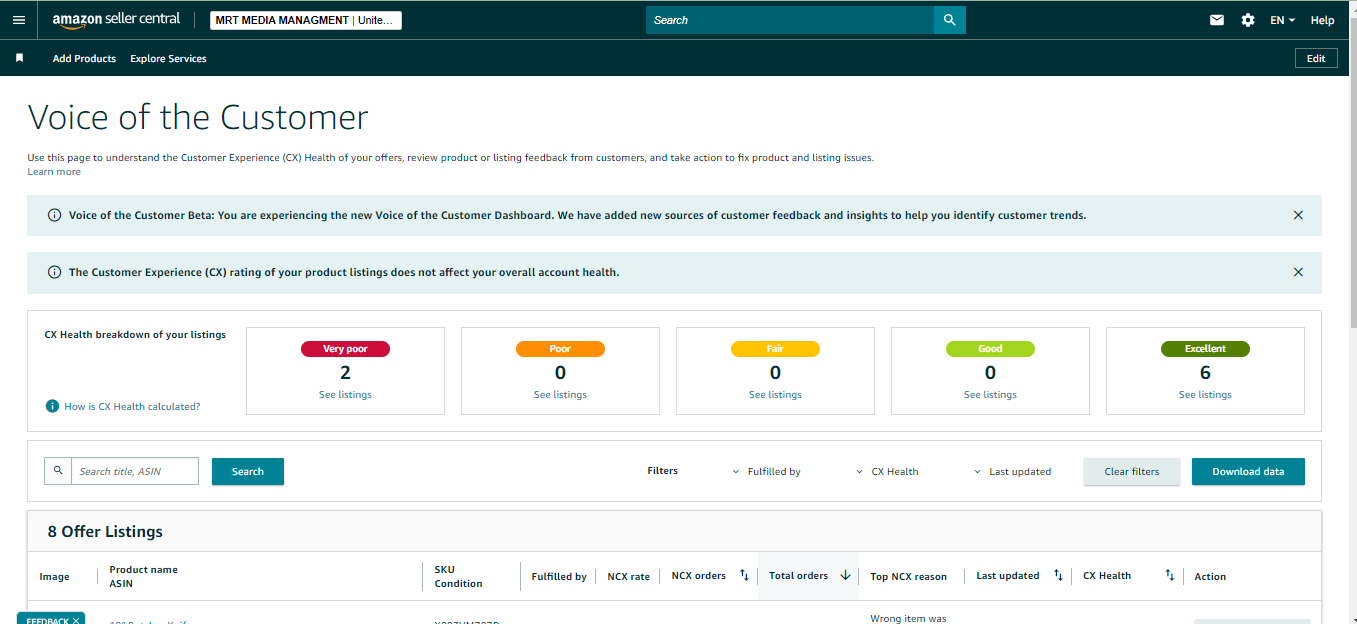Screen dimensions: 1357x624
Task: Click the 8 Offer Listings heading
Action: coord(105,531)
